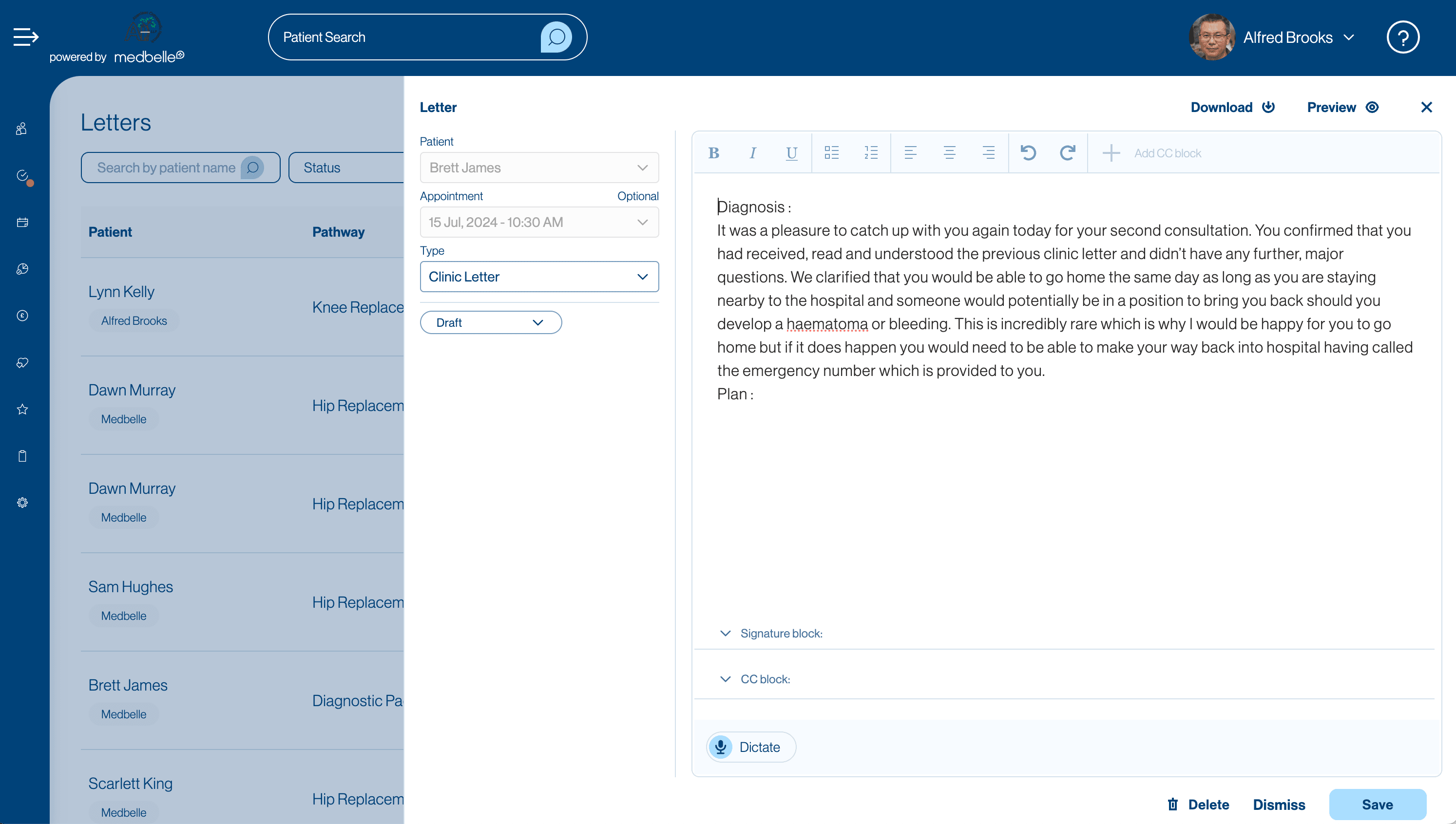
Task: Click the Knee Replacement pathway text
Action: pos(358,307)
